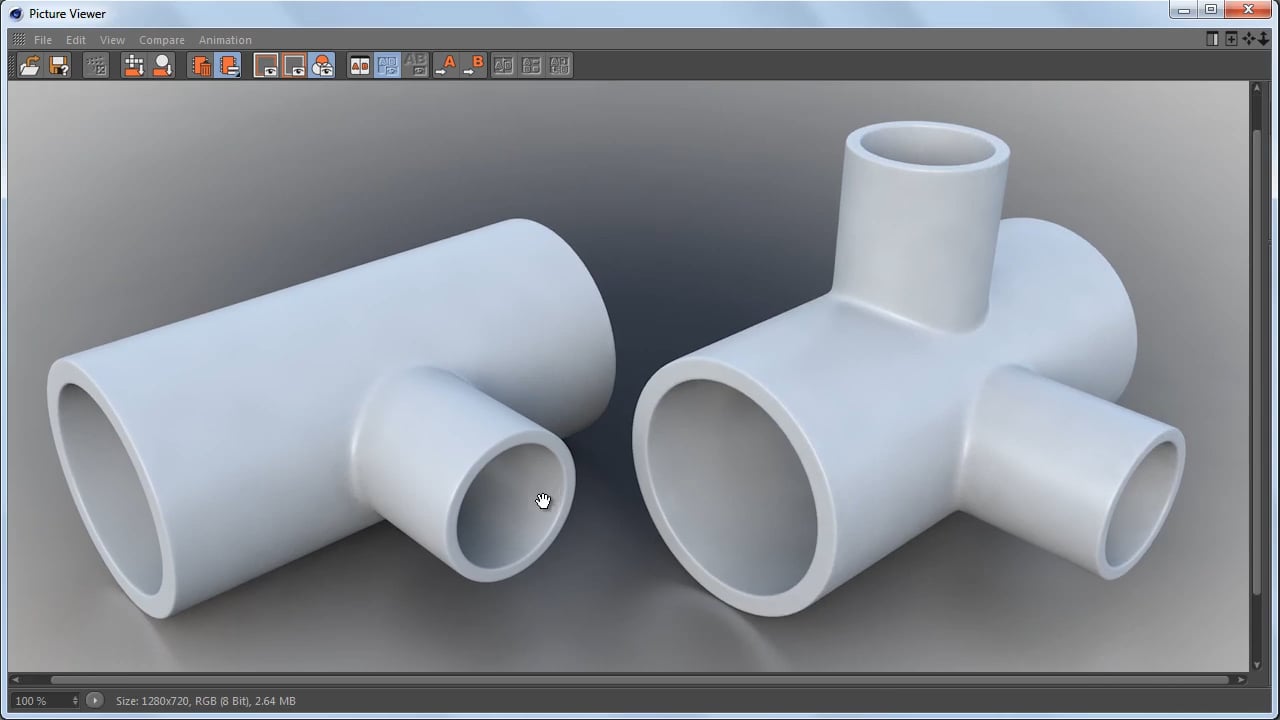Viewport: 1280px width, 720px height.
Task: Open the File menu
Action: 43,40
